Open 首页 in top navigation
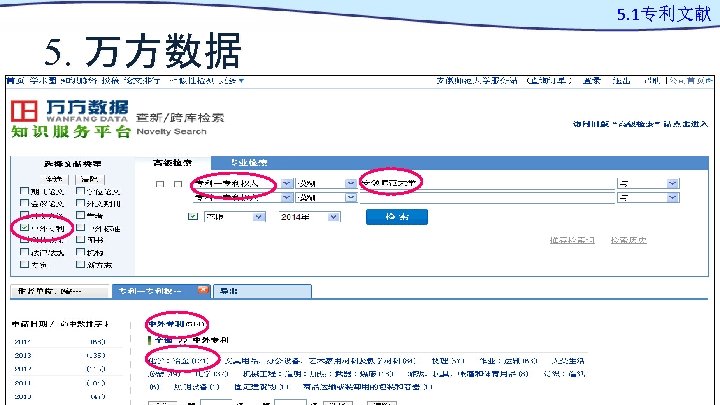The image size is (720, 405). (15, 81)
